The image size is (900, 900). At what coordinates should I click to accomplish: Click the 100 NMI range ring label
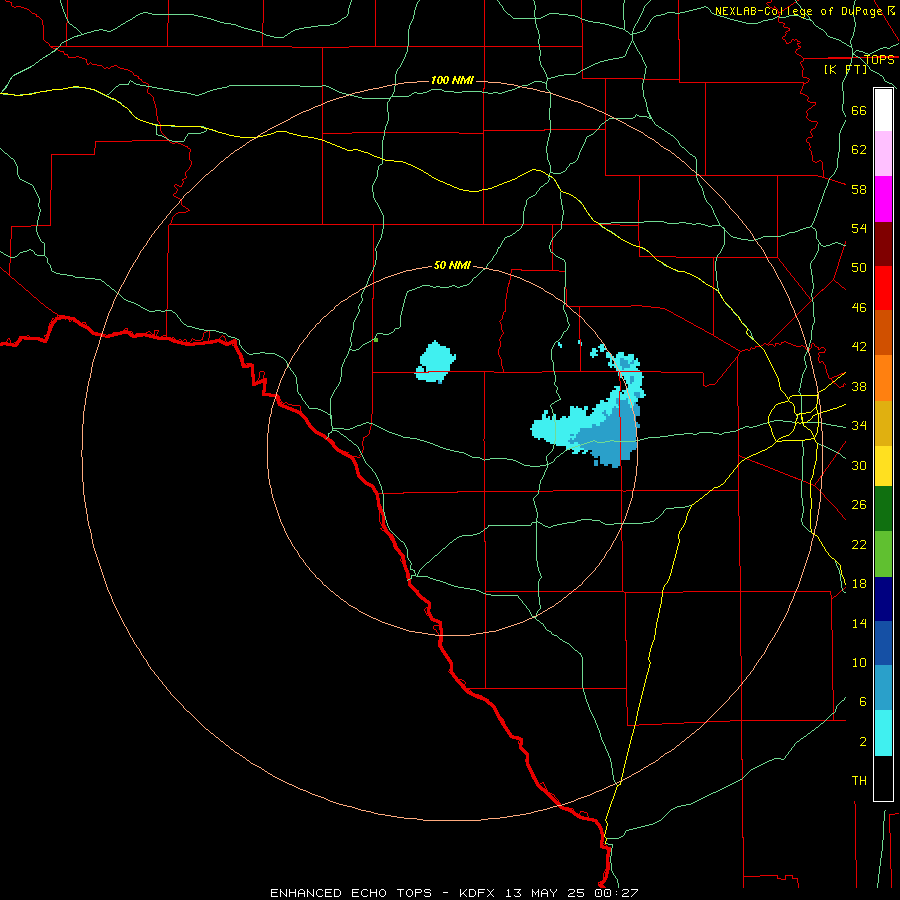(x=452, y=80)
